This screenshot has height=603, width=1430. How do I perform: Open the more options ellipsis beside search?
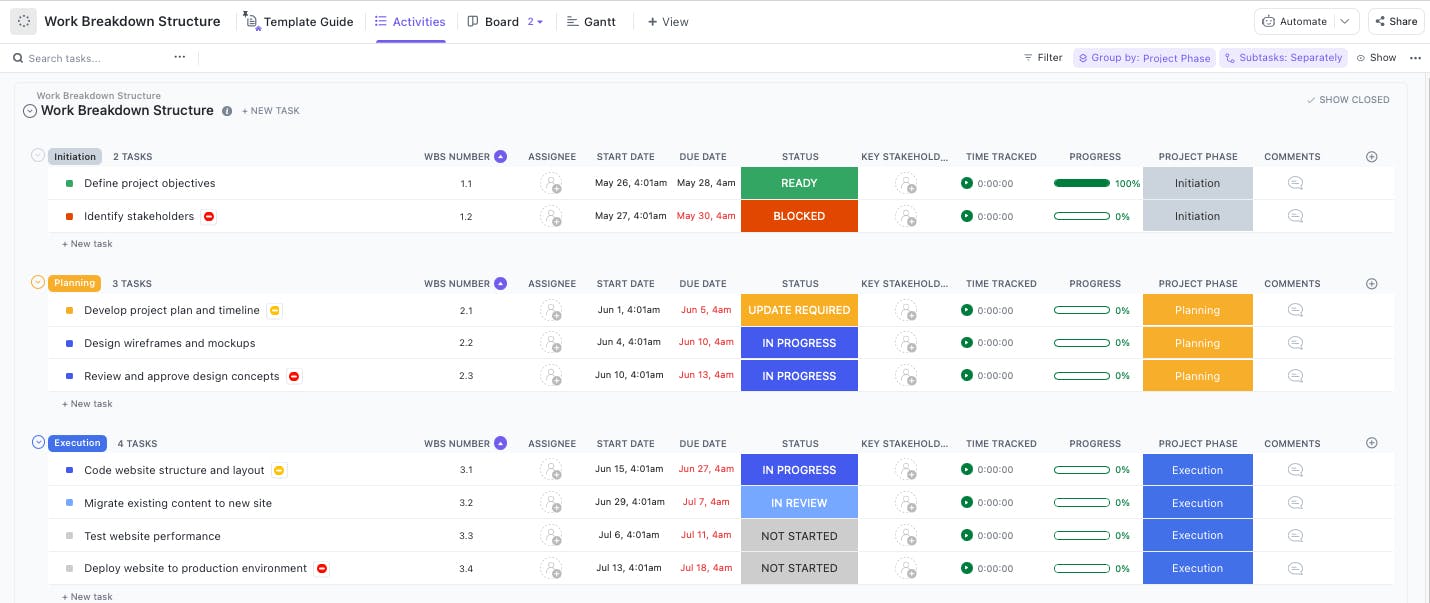coord(179,58)
